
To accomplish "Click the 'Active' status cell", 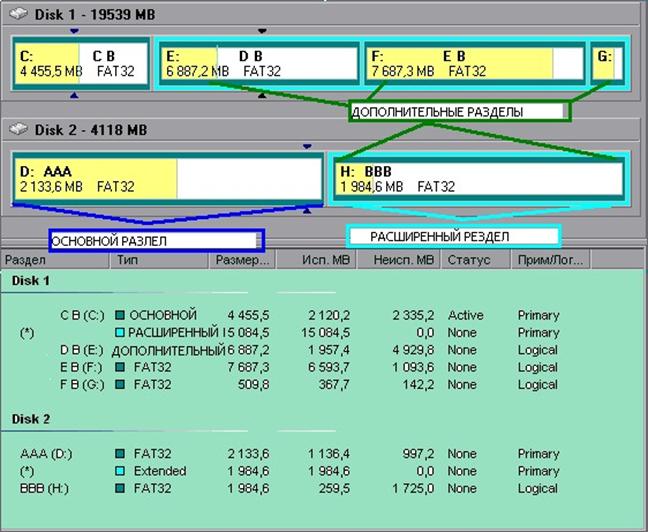I will 466,315.
